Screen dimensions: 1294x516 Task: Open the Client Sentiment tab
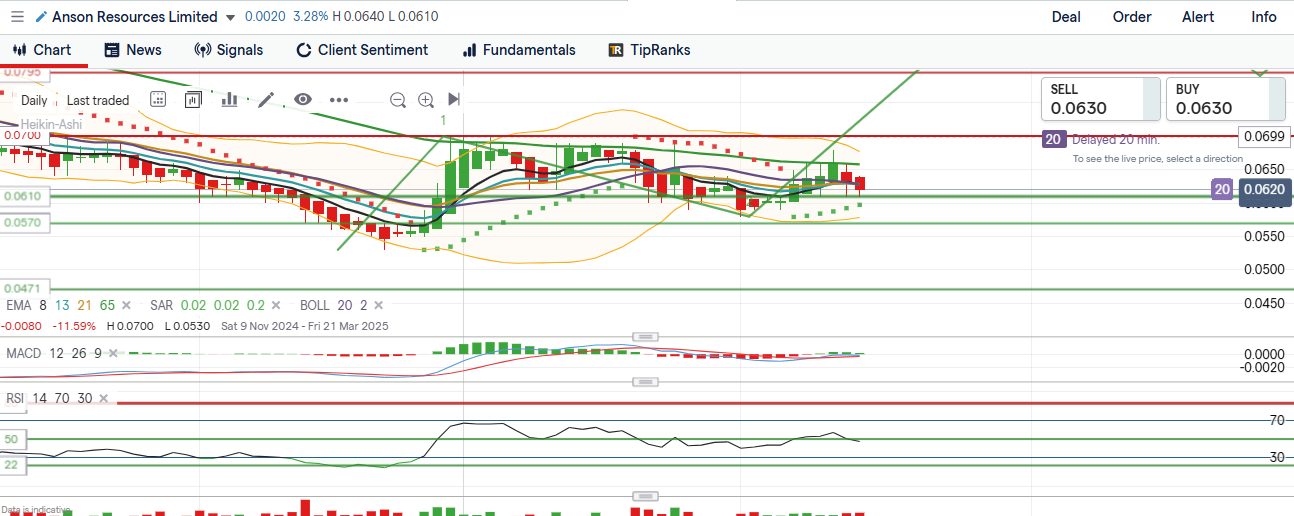[362, 50]
